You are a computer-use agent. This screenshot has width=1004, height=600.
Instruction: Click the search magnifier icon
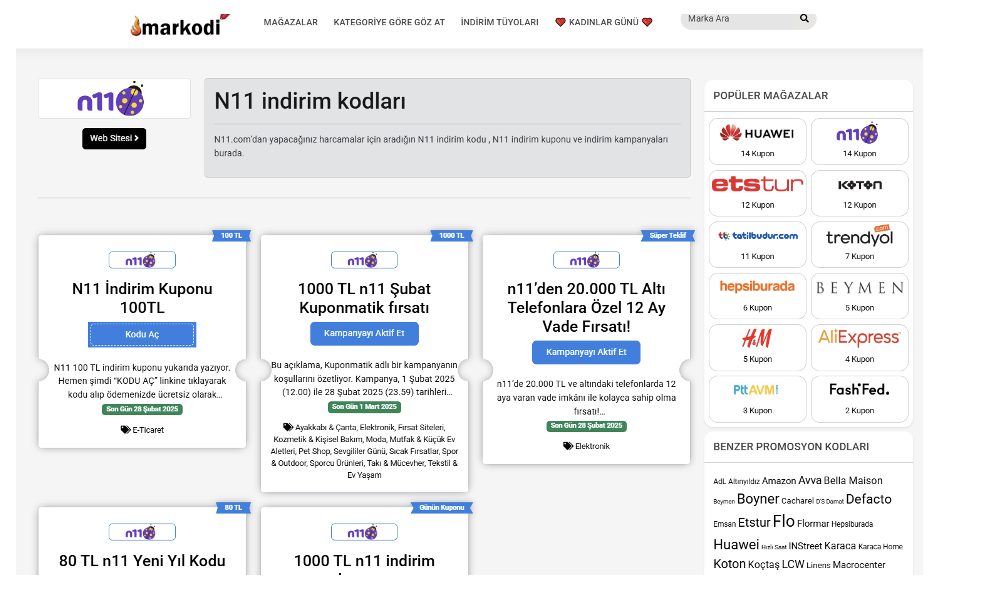click(x=804, y=19)
